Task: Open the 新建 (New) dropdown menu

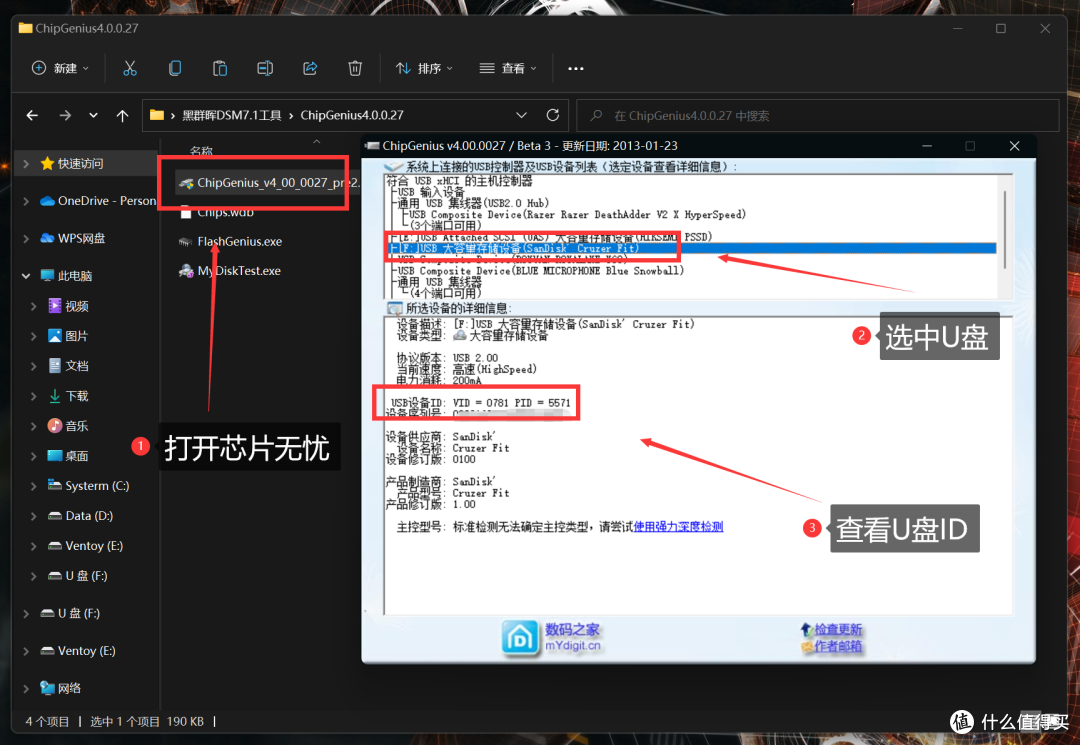Action: [x=60, y=68]
